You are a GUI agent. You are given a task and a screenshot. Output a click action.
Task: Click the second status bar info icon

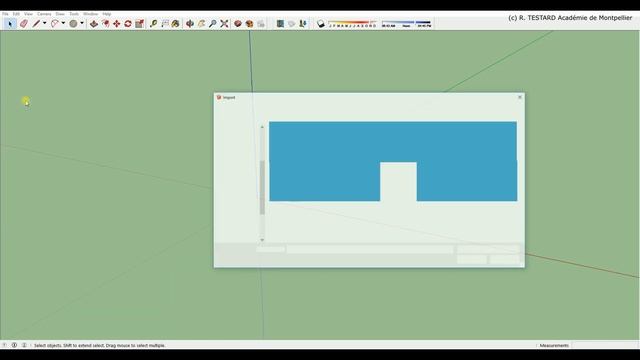tap(14, 345)
